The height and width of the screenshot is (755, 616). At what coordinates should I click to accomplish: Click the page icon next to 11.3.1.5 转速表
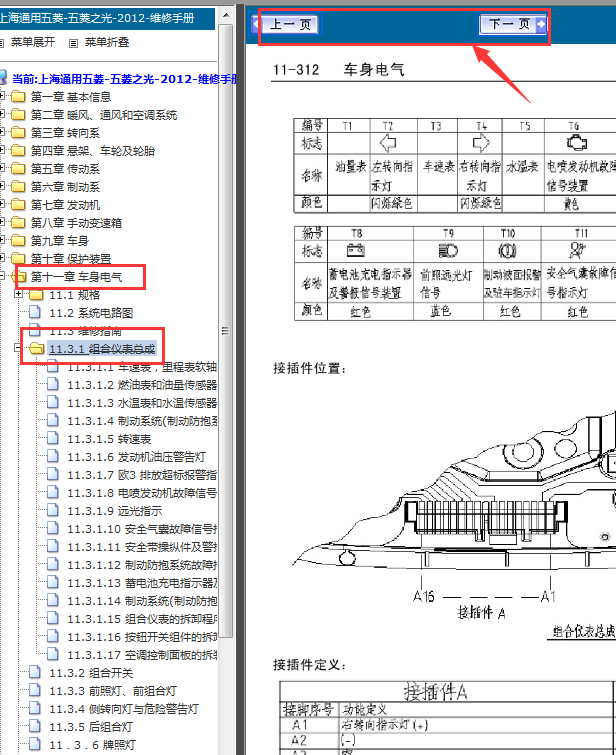pyautogui.click(x=54, y=439)
